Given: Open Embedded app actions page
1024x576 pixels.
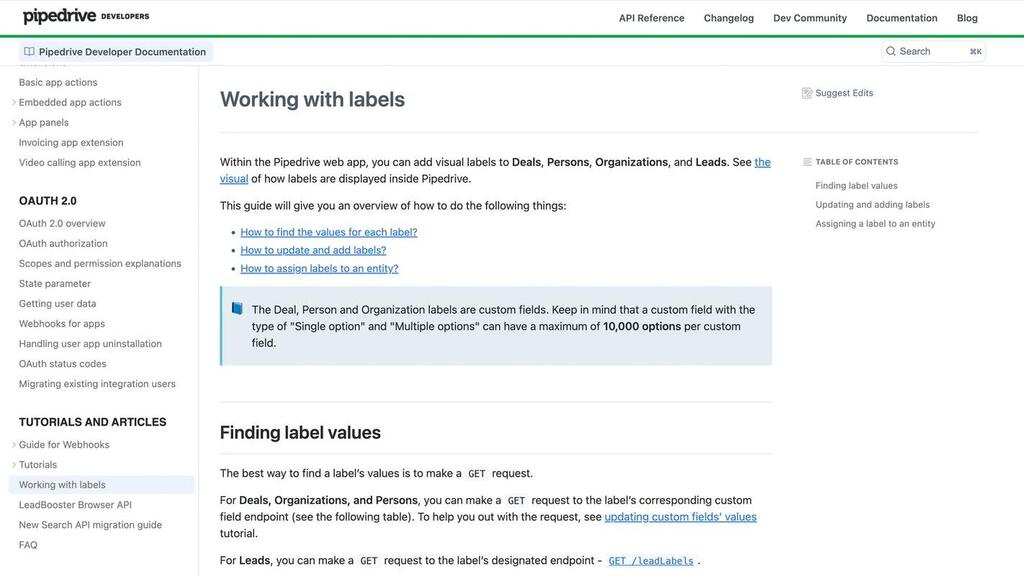Looking at the screenshot, I should click(70, 103).
